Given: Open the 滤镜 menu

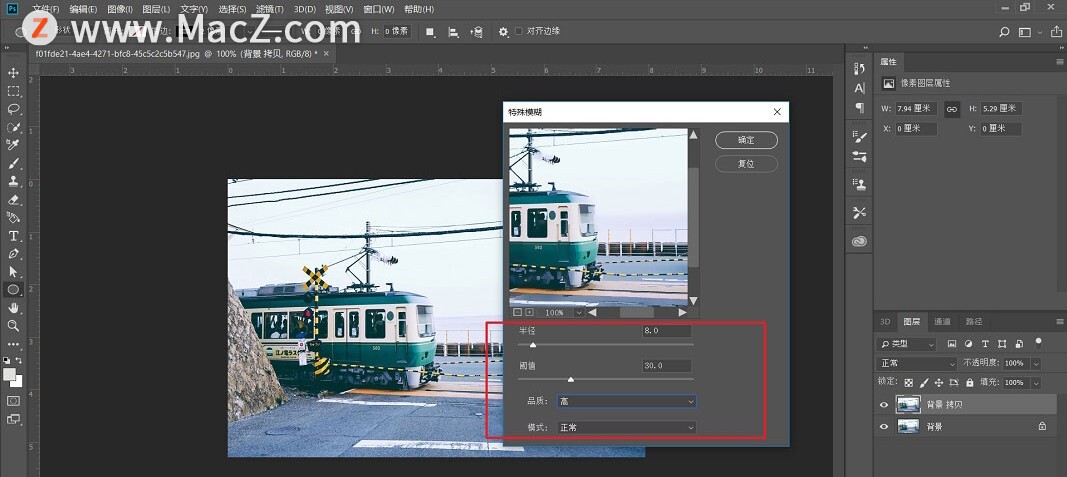Looking at the screenshot, I should pyautogui.click(x=268, y=9).
